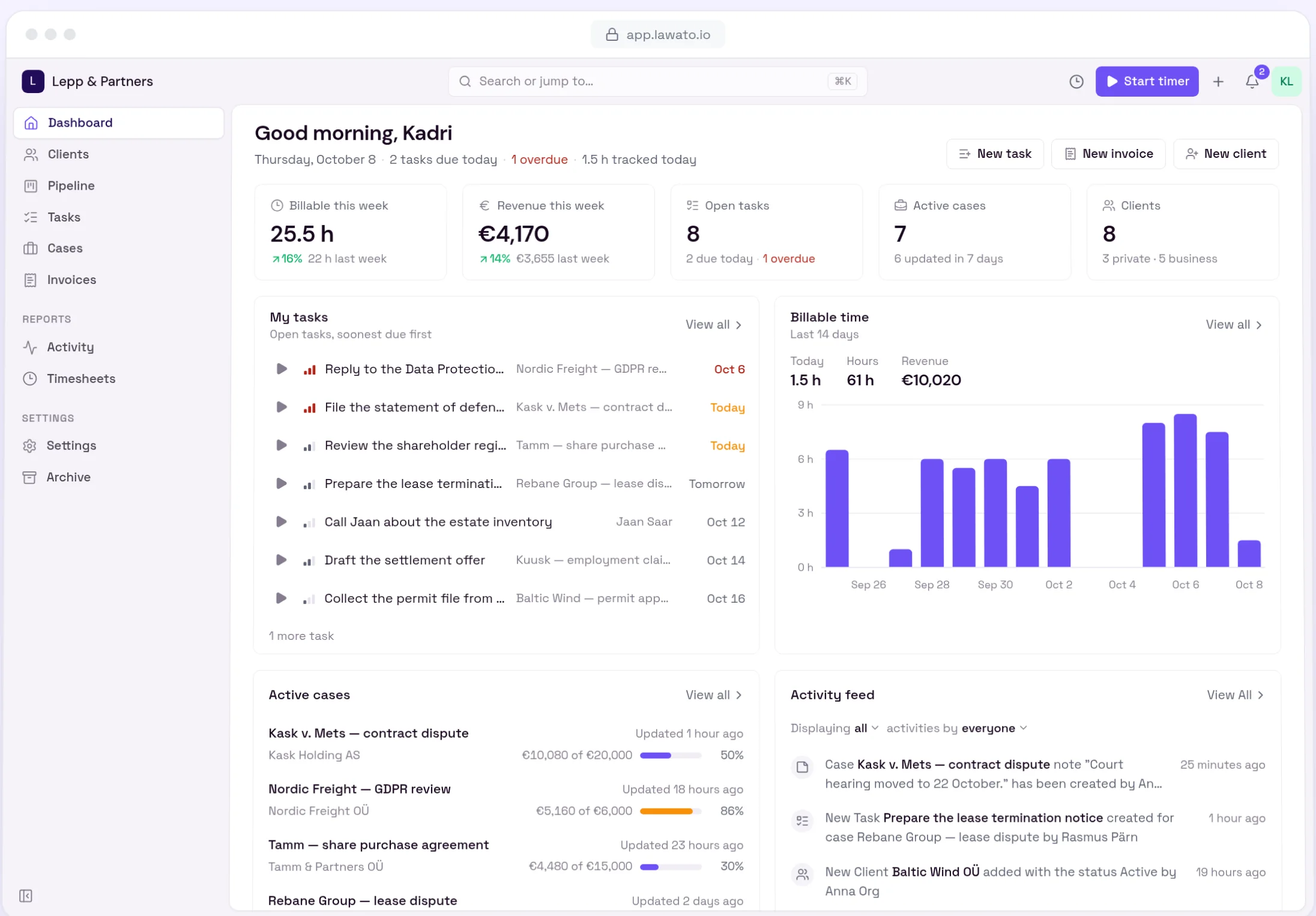Open the KL user avatar menu
1316x916 pixels.
click(x=1286, y=82)
